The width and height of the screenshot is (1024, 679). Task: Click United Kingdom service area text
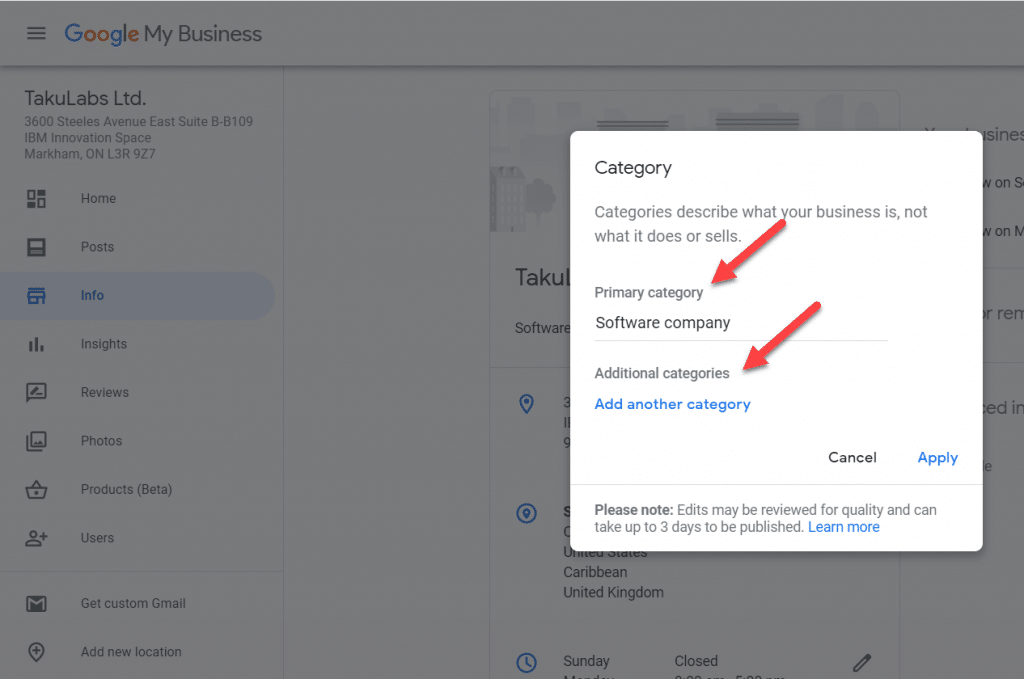613,592
